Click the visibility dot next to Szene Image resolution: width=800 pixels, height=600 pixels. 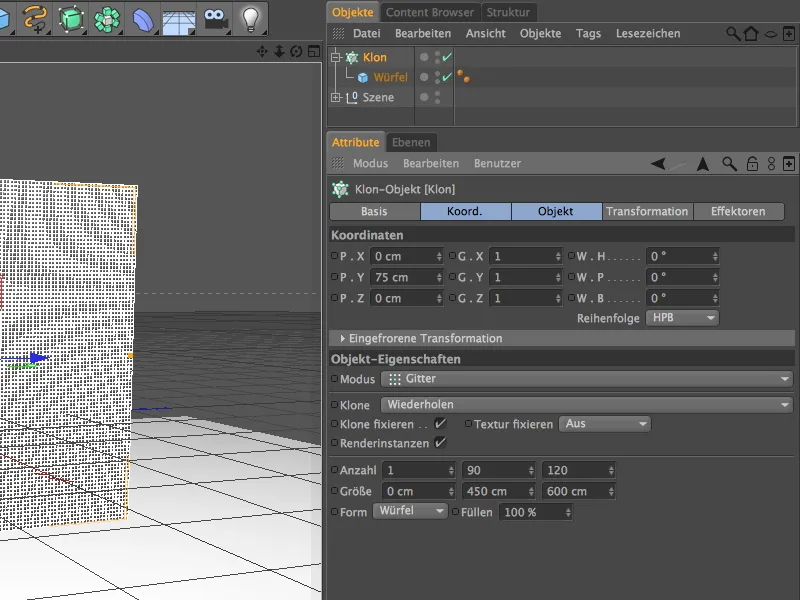[424, 95]
